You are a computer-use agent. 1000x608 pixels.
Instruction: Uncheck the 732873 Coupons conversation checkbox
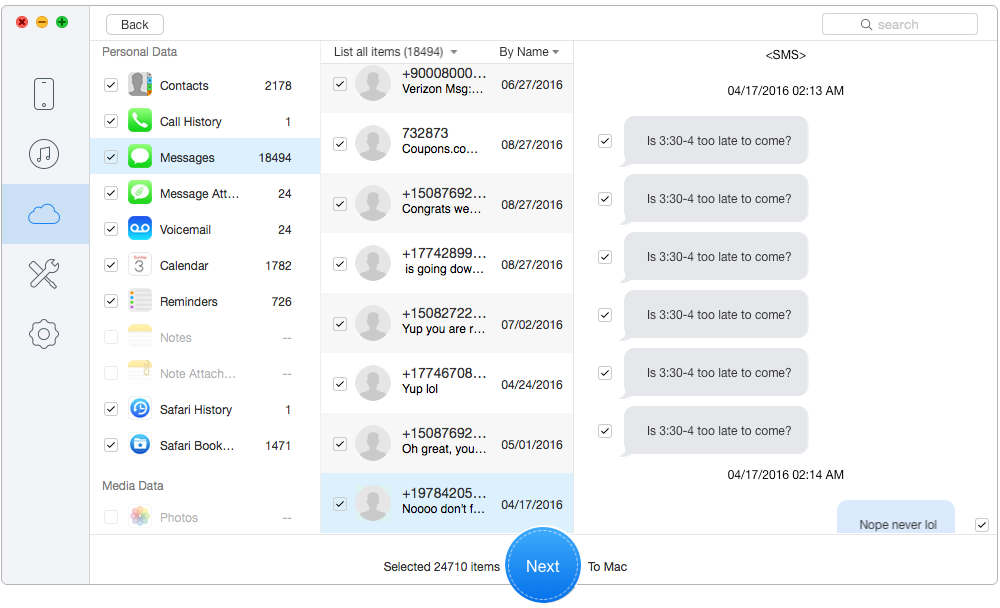coord(340,144)
